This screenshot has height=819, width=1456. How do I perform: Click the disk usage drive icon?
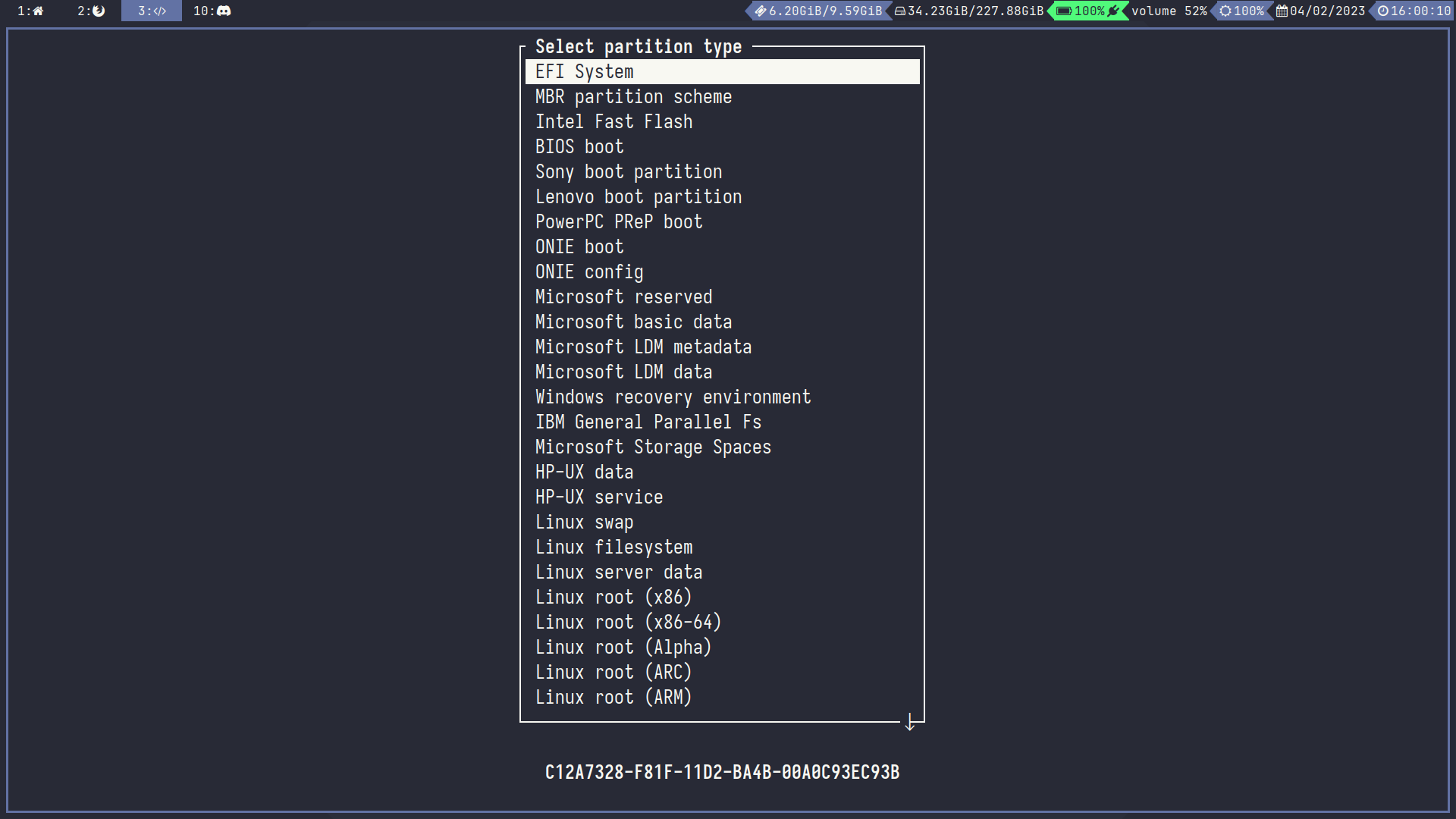[899, 11]
